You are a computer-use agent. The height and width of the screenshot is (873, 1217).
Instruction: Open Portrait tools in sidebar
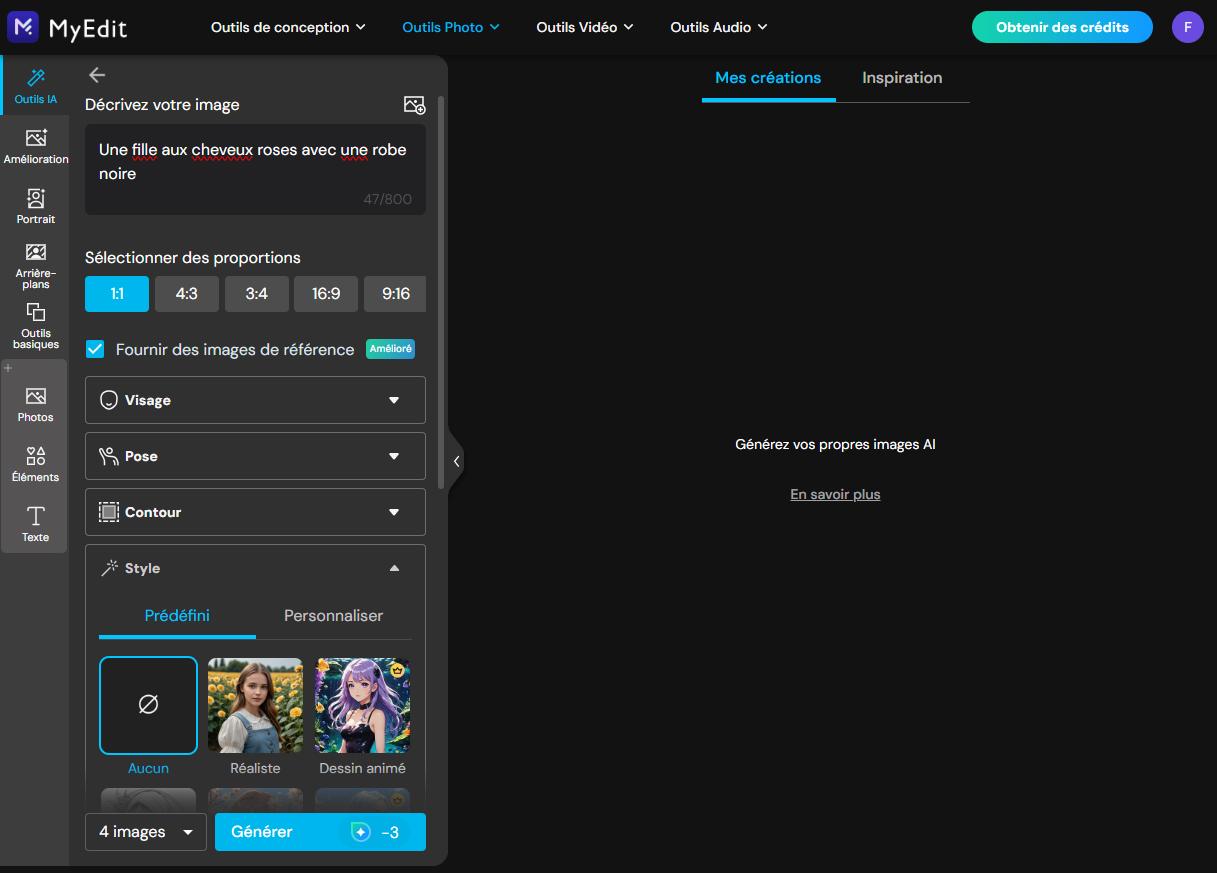pyautogui.click(x=36, y=206)
